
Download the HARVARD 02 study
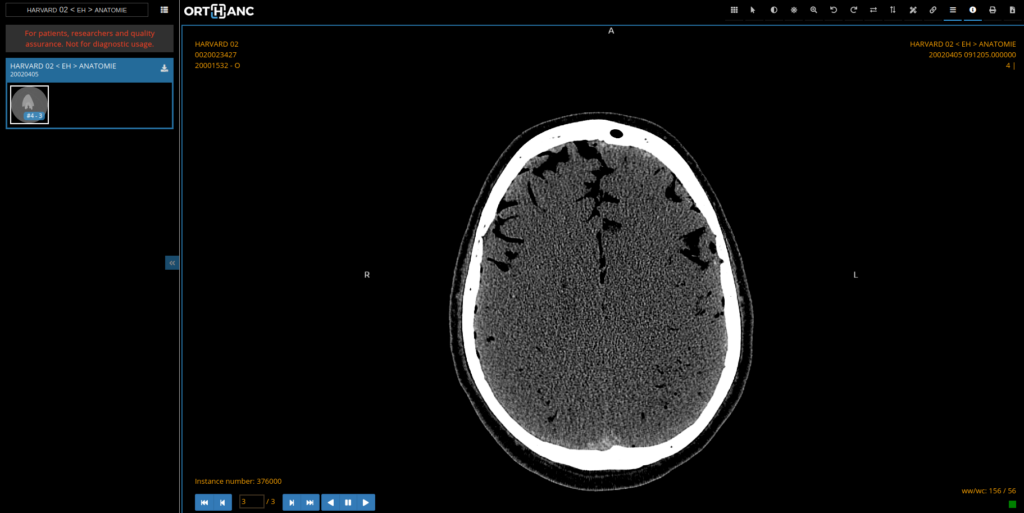[x=164, y=69]
